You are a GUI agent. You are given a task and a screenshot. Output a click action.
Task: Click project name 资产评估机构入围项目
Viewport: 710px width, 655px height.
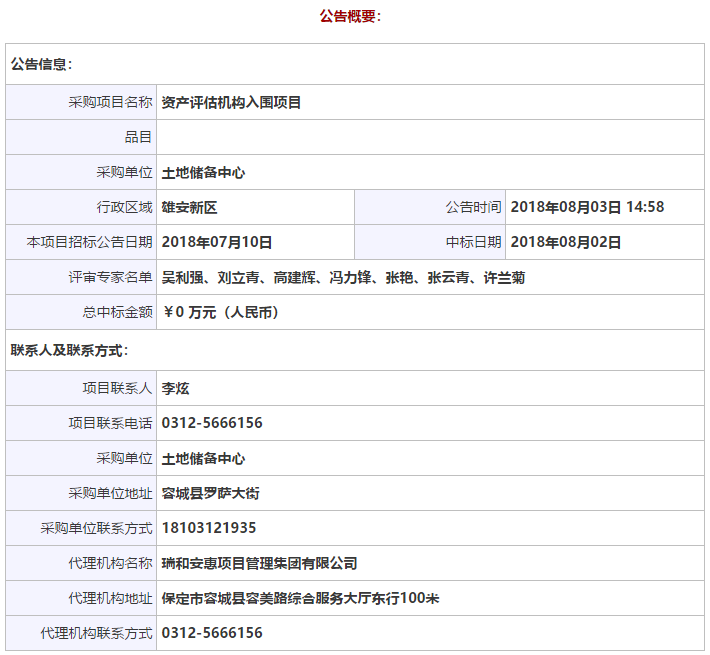[231, 102]
